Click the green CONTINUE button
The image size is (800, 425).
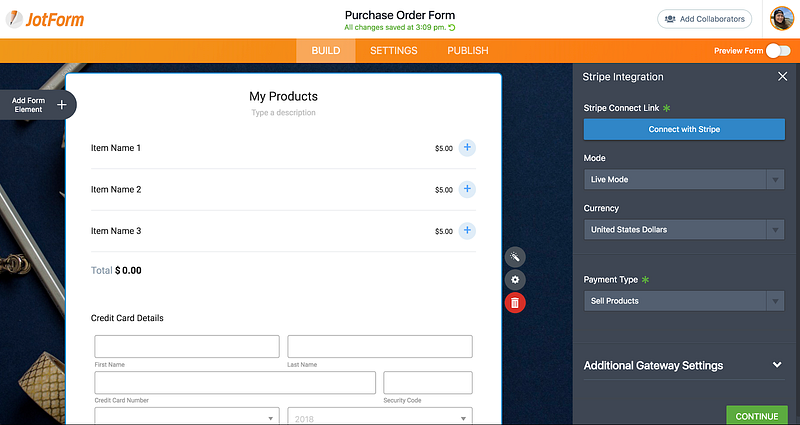coord(757,416)
